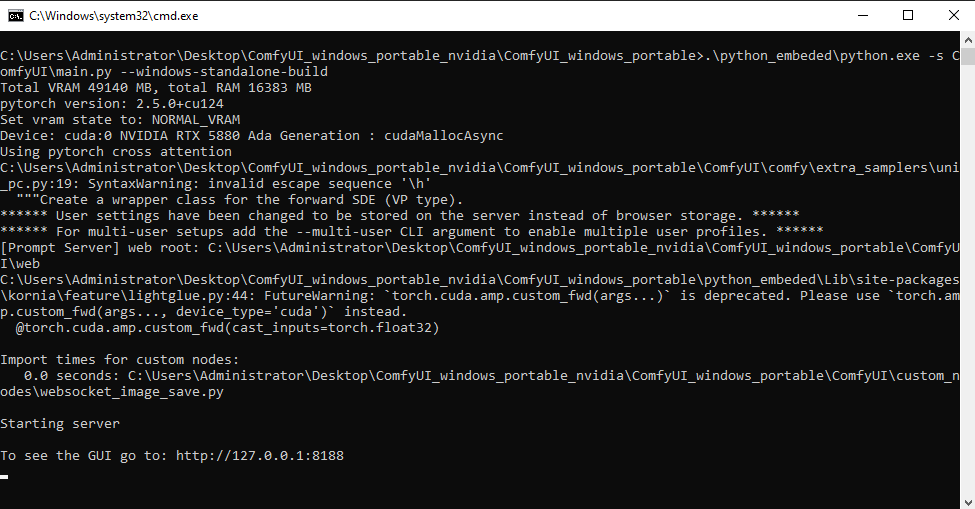Viewport: 975px width, 509px height.
Task: Maximize the command prompt window
Action: pyautogui.click(x=907, y=15)
